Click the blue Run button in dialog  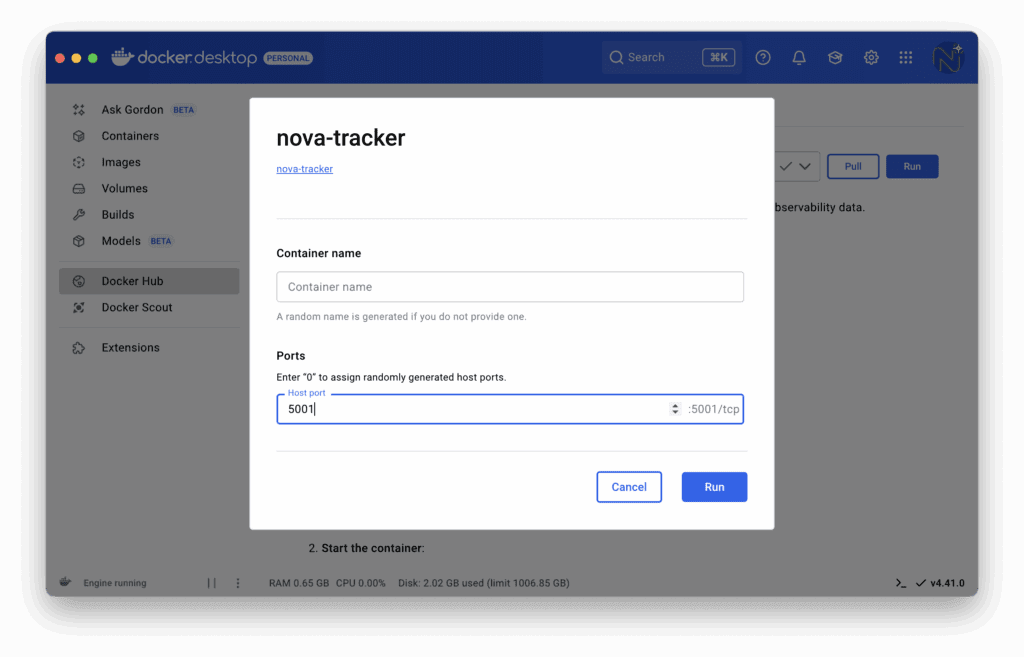[714, 487]
